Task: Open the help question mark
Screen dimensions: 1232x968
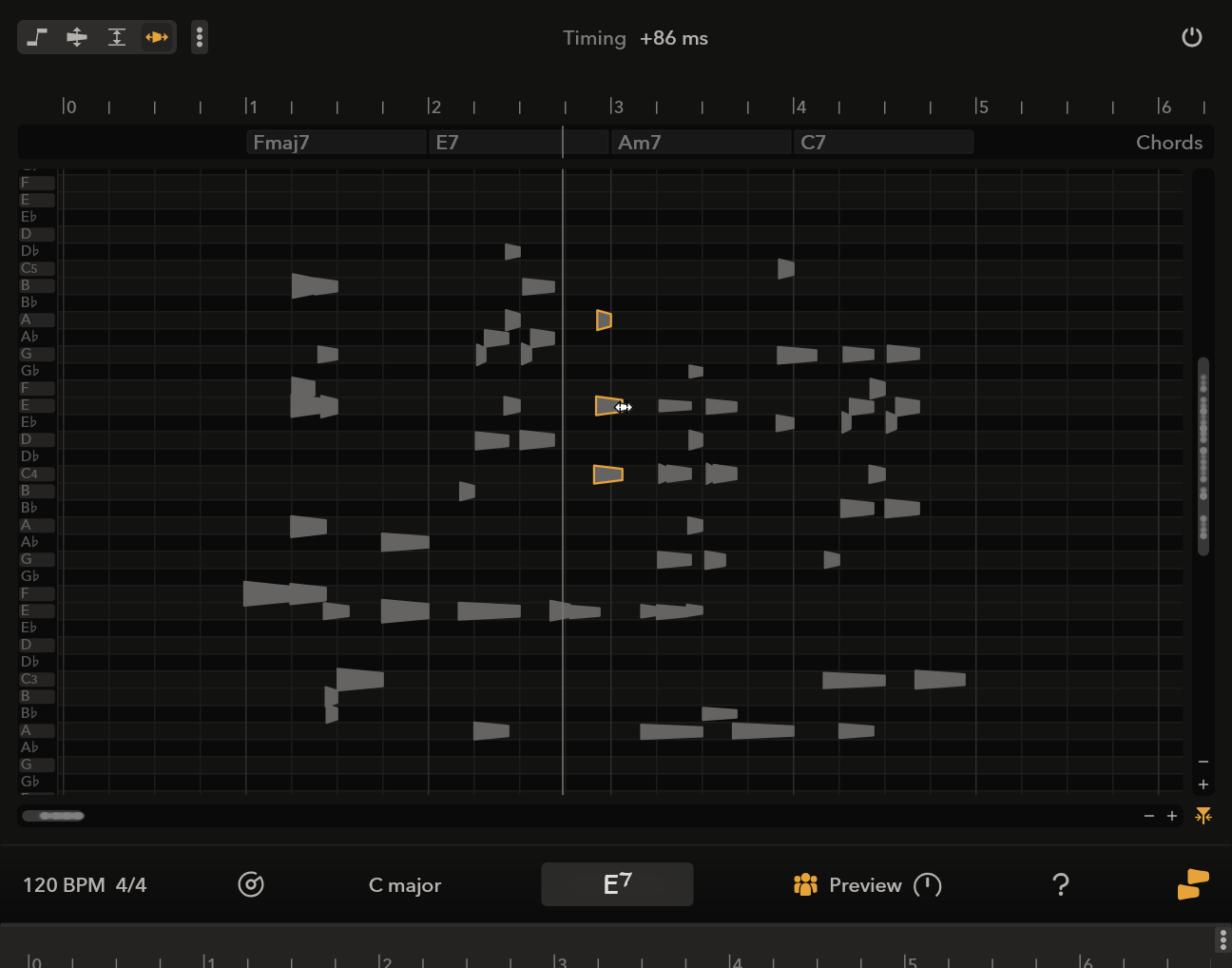Action: click(x=1061, y=884)
